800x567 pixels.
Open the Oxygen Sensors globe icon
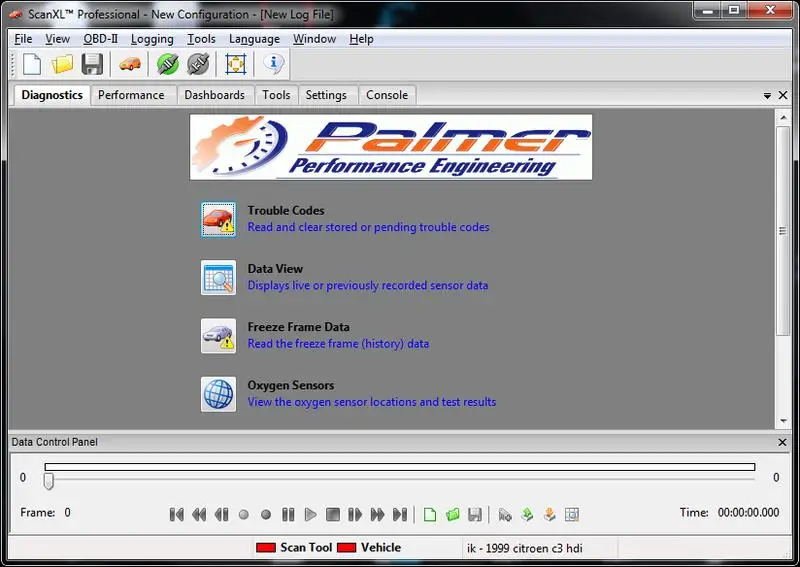(x=218, y=394)
